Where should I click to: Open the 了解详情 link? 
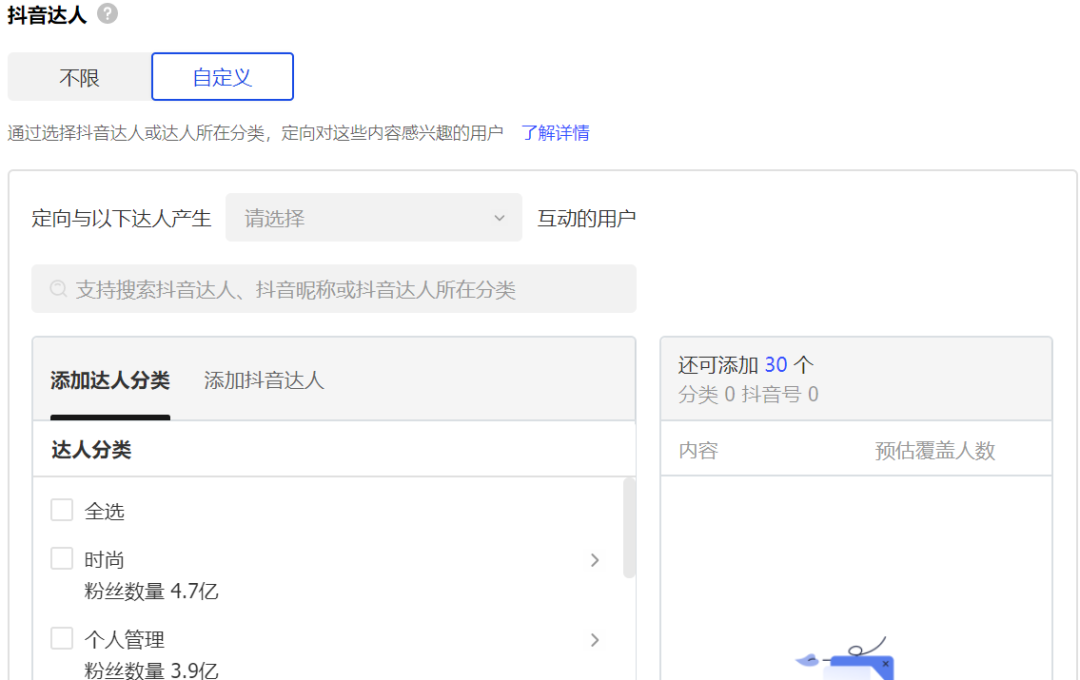[x=555, y=133]
